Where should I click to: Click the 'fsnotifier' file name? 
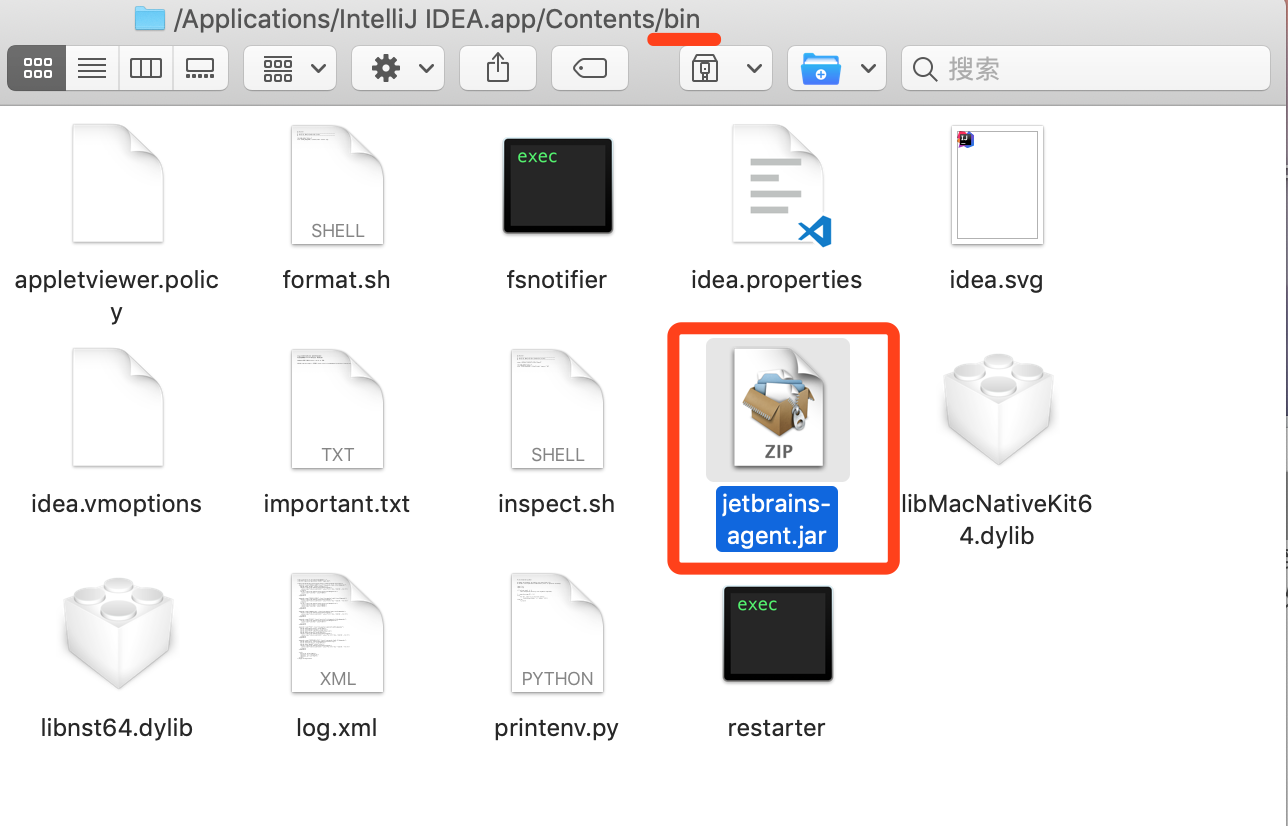556,280
